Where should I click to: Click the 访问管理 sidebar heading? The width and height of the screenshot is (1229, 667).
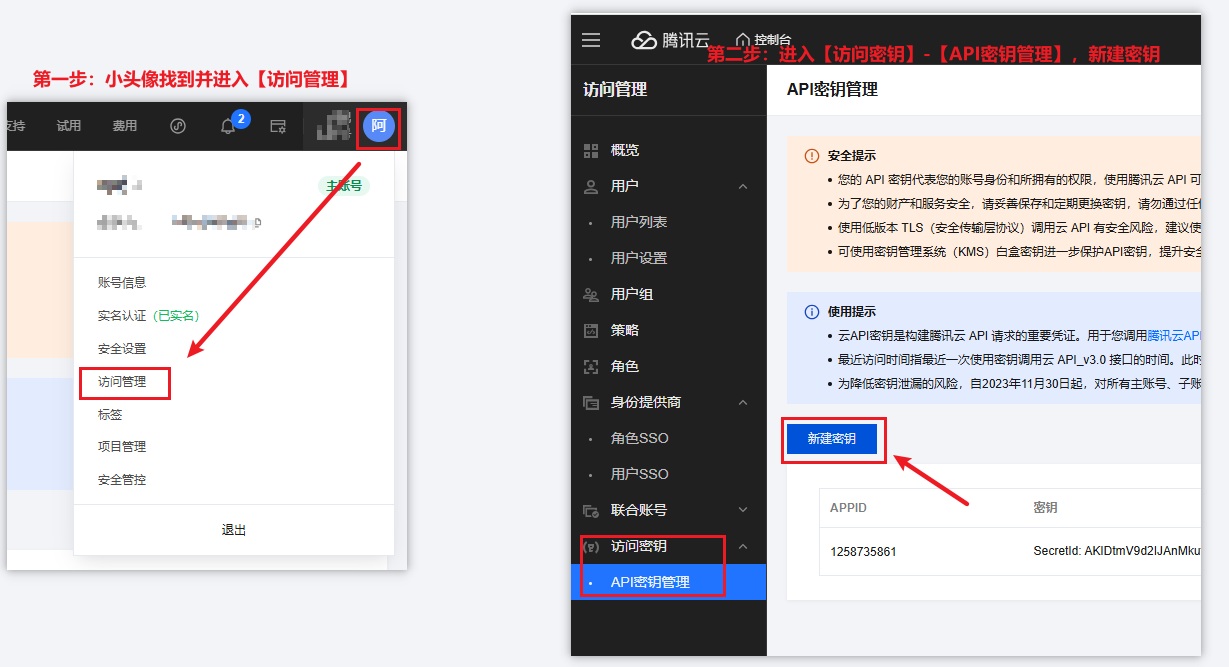[x=615, y=89]
